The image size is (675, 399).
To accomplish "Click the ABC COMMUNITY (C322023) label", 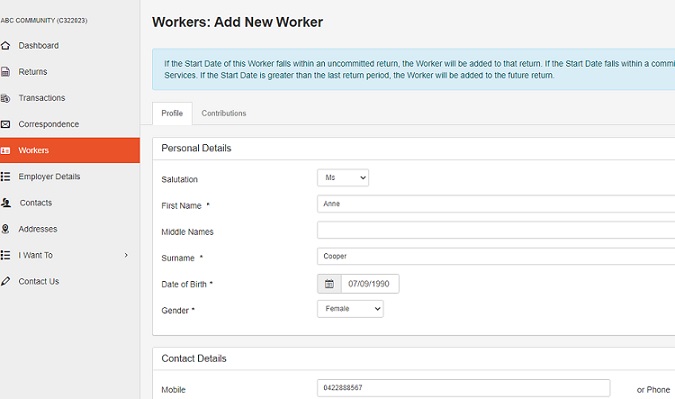I will 44,21.
